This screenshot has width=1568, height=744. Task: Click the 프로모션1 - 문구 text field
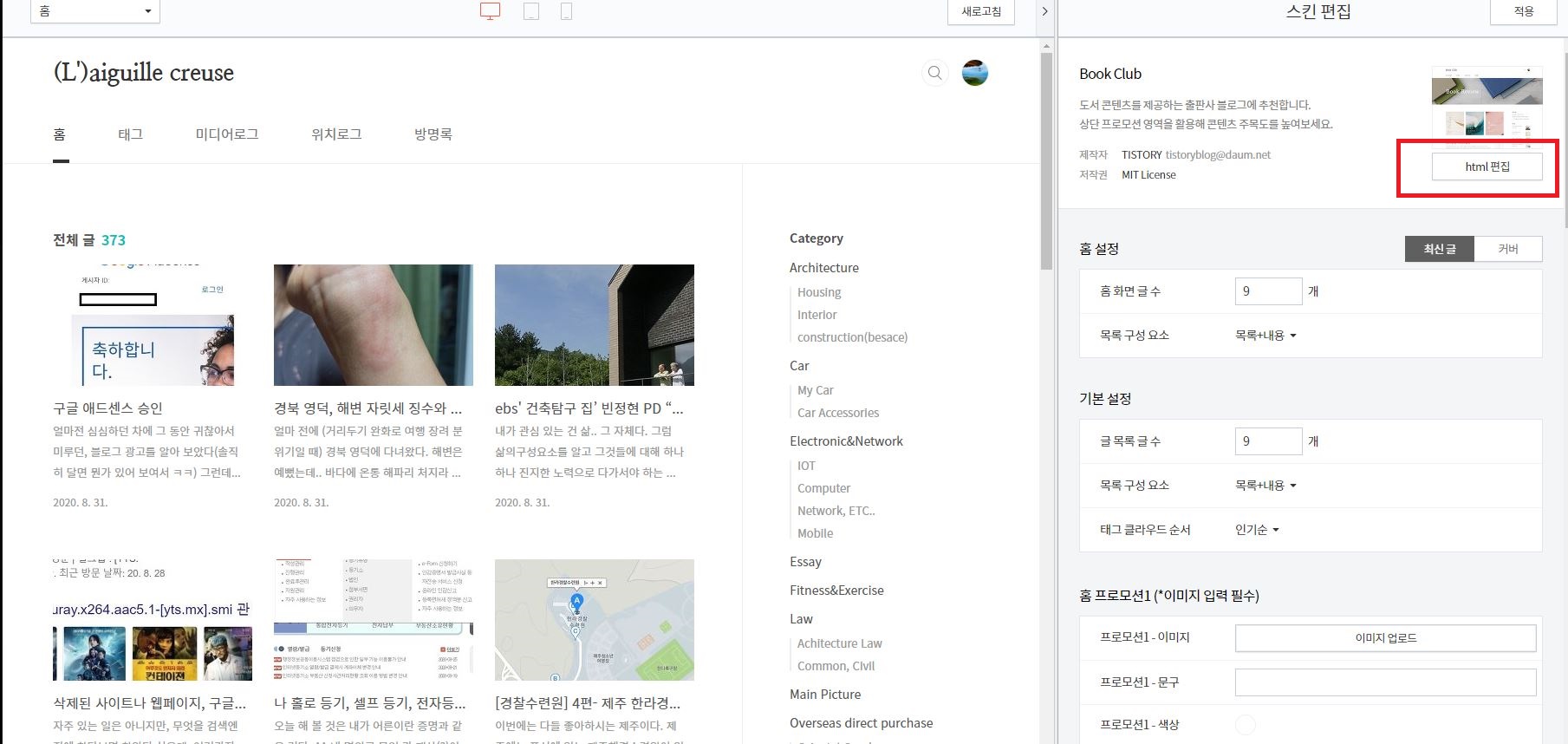pos(1385,682)
